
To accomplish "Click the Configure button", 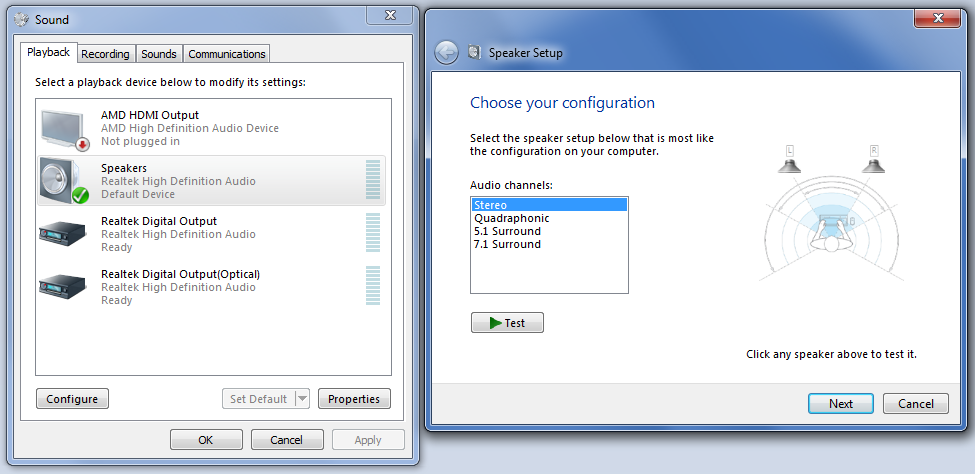I will click(72, 399).
